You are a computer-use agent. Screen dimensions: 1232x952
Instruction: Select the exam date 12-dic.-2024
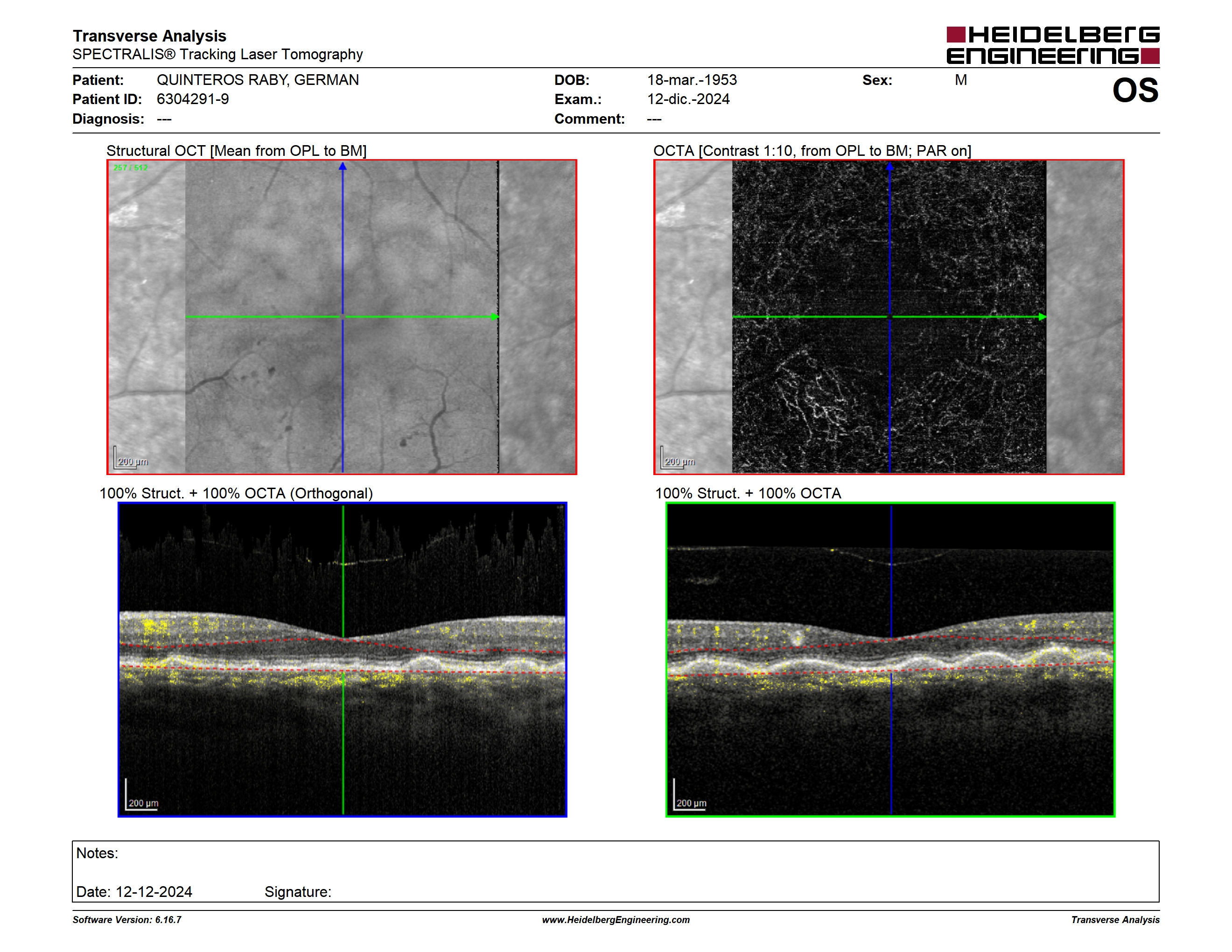tap(688, 99)
